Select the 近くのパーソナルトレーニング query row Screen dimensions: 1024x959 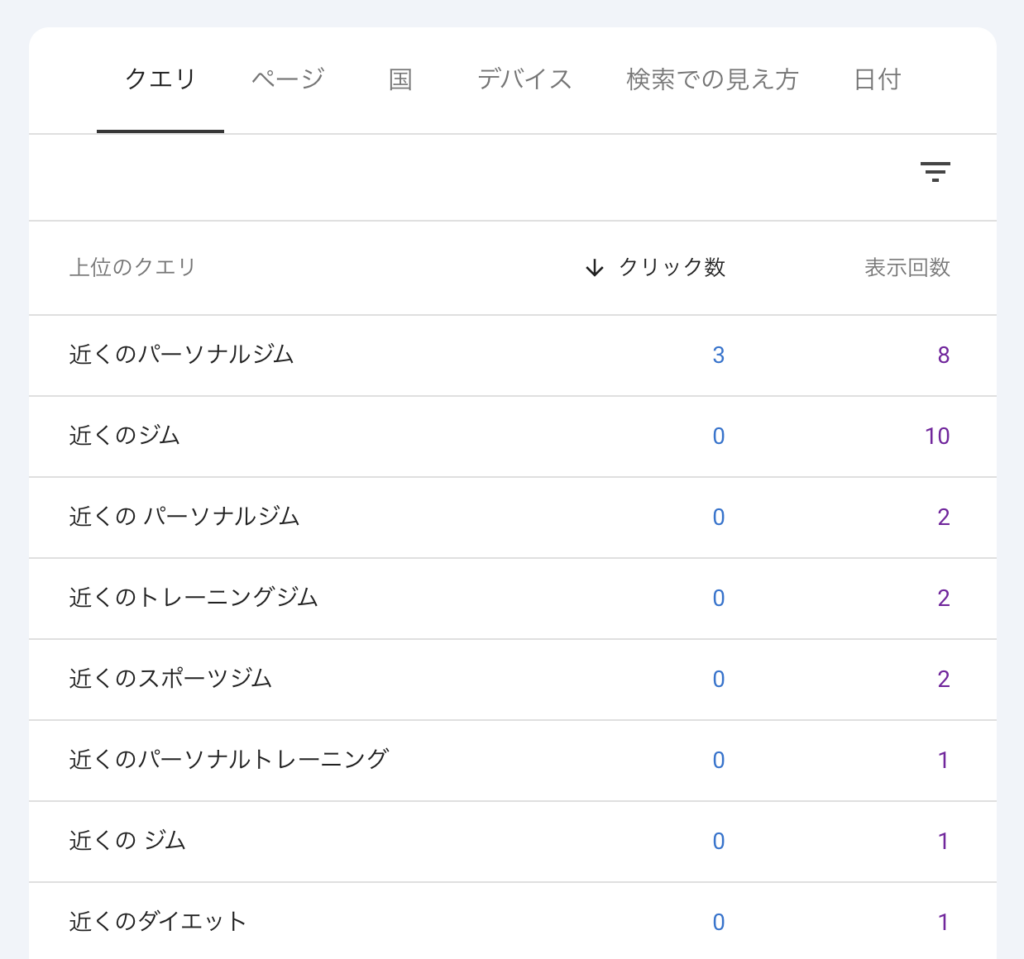click(228, 760)
